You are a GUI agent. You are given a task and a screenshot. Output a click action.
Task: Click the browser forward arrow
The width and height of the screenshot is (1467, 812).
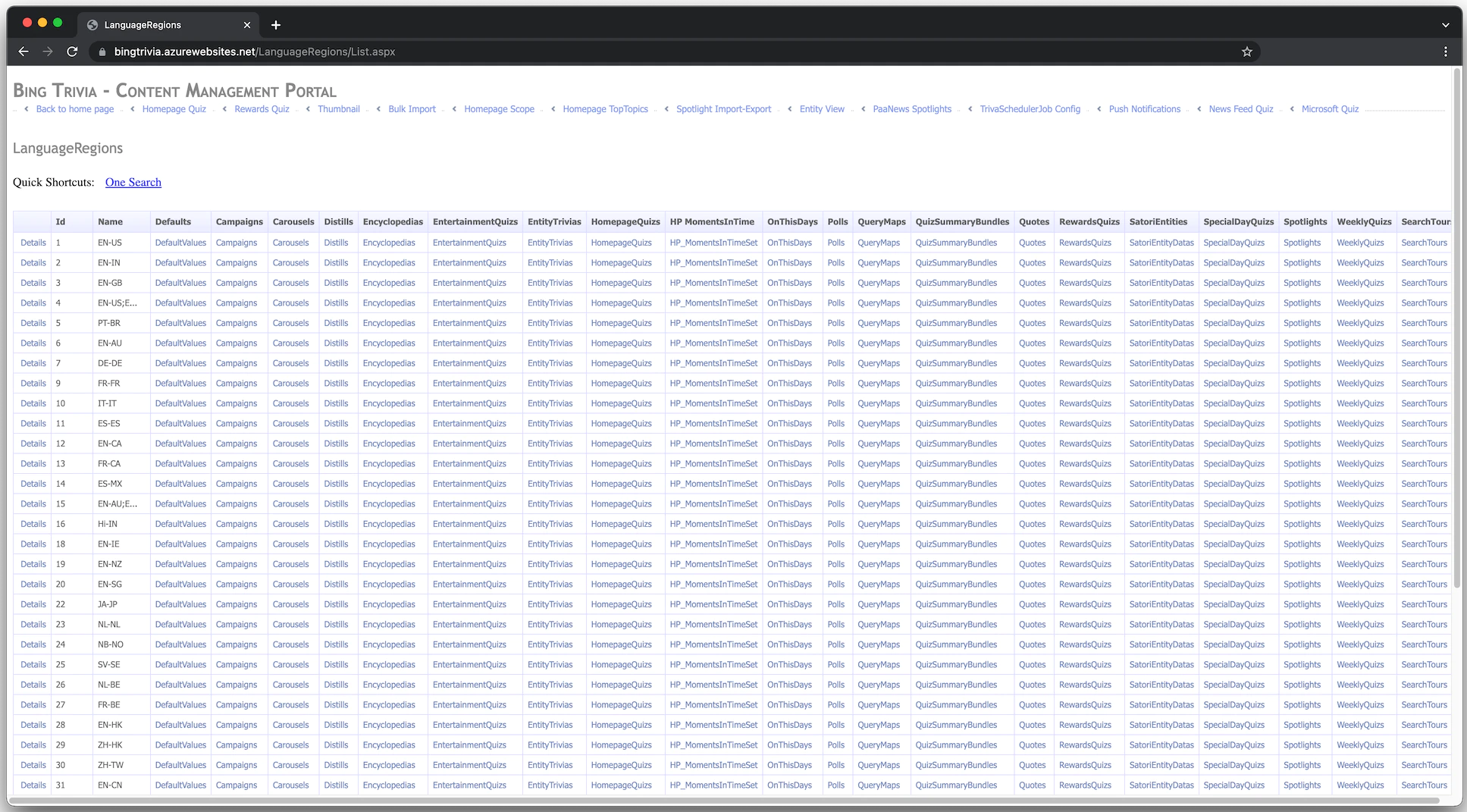(48, 52)
